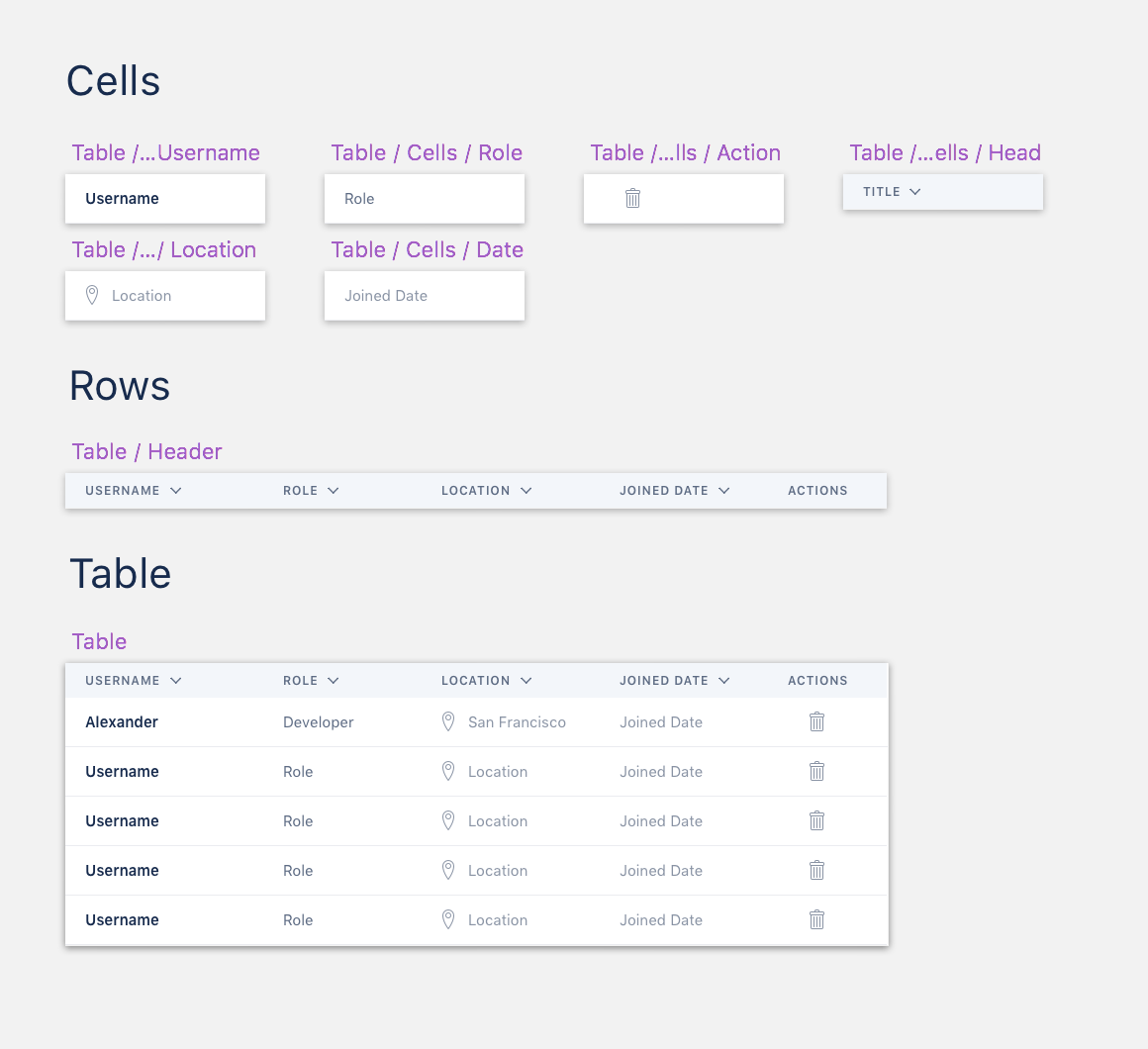Screen dimensions: 1148x1049
Task: Select the Alexander username cell
Action: click(x=122, y=721)
